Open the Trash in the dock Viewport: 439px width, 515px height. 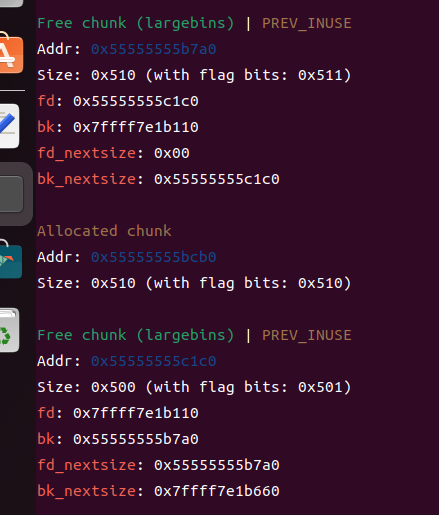coord(9,330)
